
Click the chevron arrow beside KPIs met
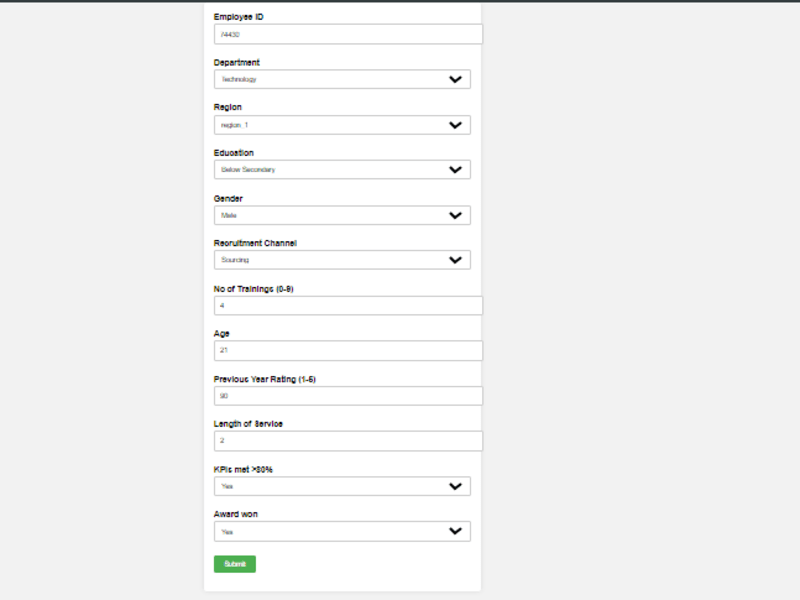(455, 486)
